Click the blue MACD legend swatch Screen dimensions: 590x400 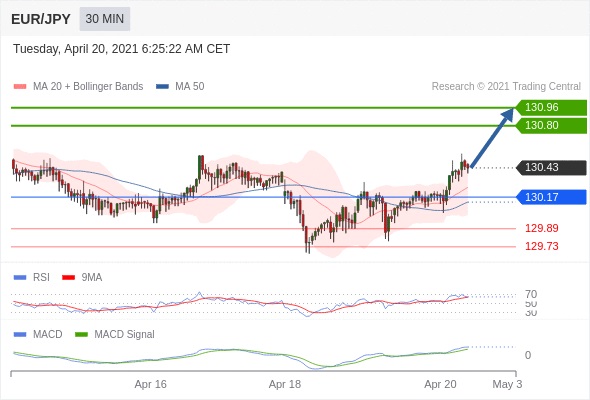point(20,335)
